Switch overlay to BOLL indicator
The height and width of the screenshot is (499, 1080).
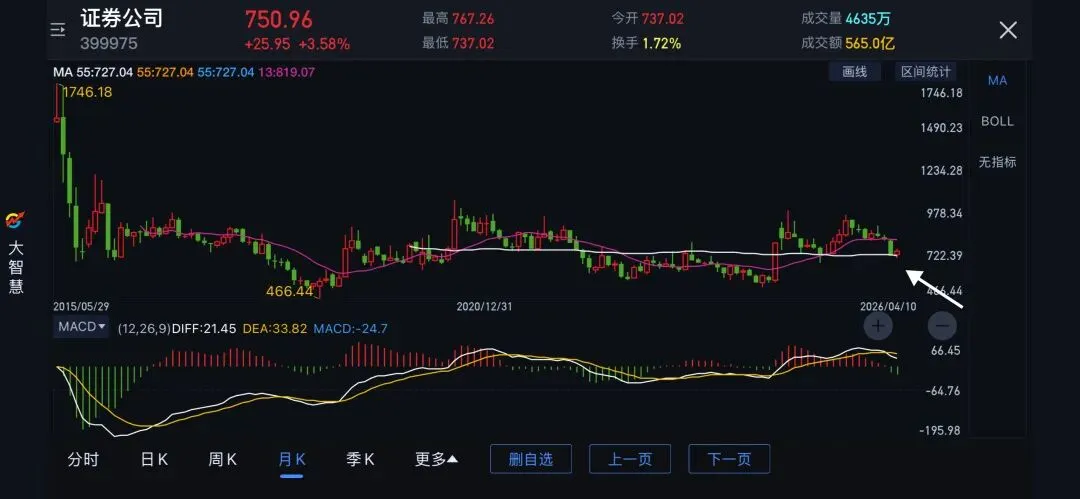pyautogui.click(x=997, y=121)
